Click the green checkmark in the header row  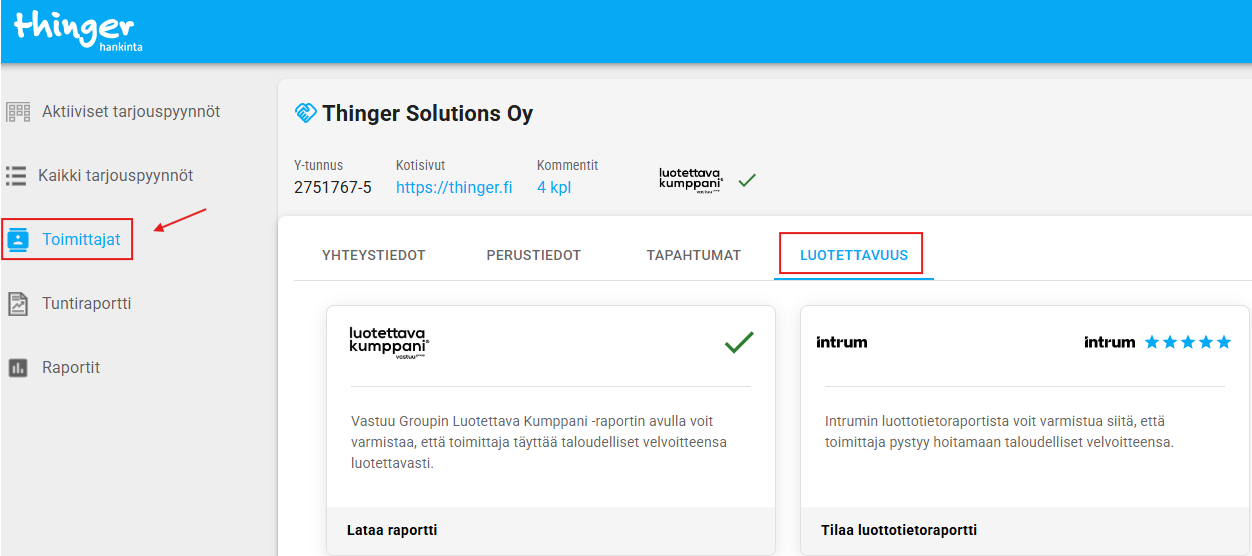tap(747, 181)
